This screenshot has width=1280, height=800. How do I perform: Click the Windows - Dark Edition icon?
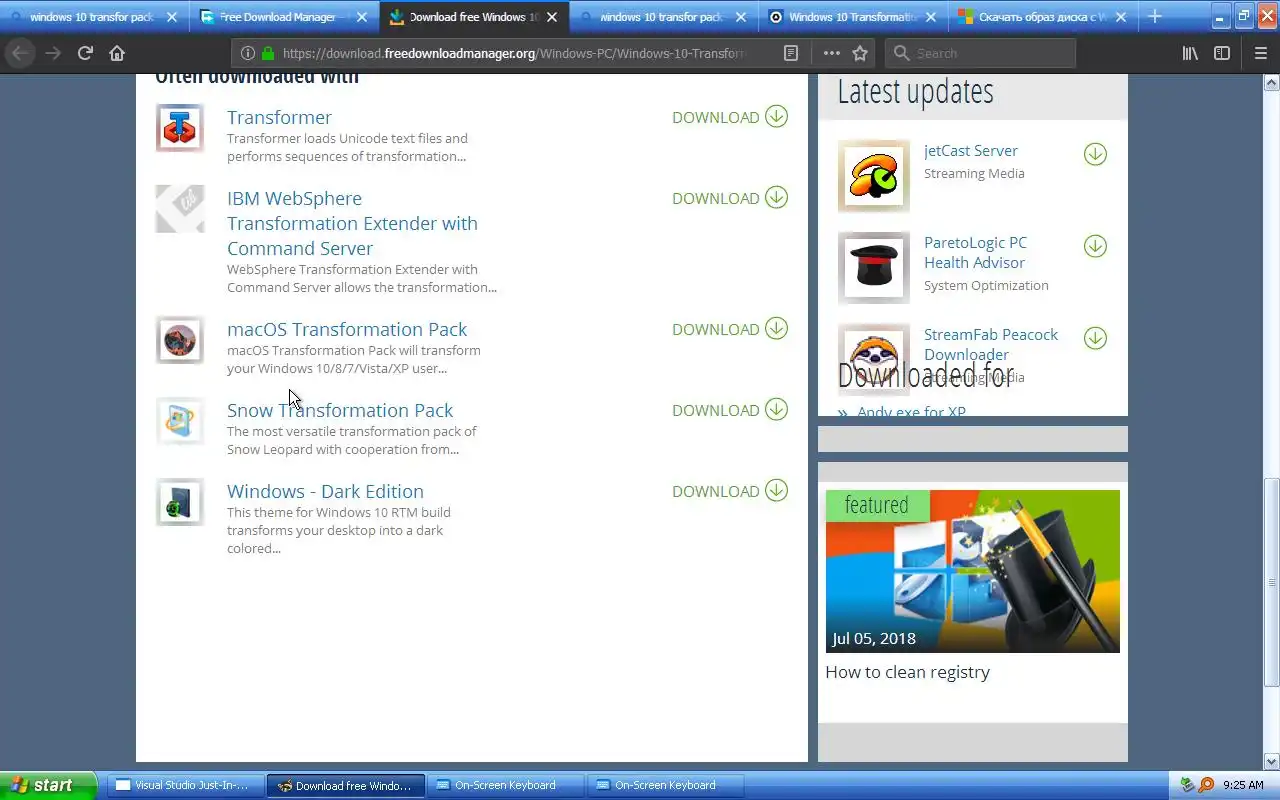point(180,502)
